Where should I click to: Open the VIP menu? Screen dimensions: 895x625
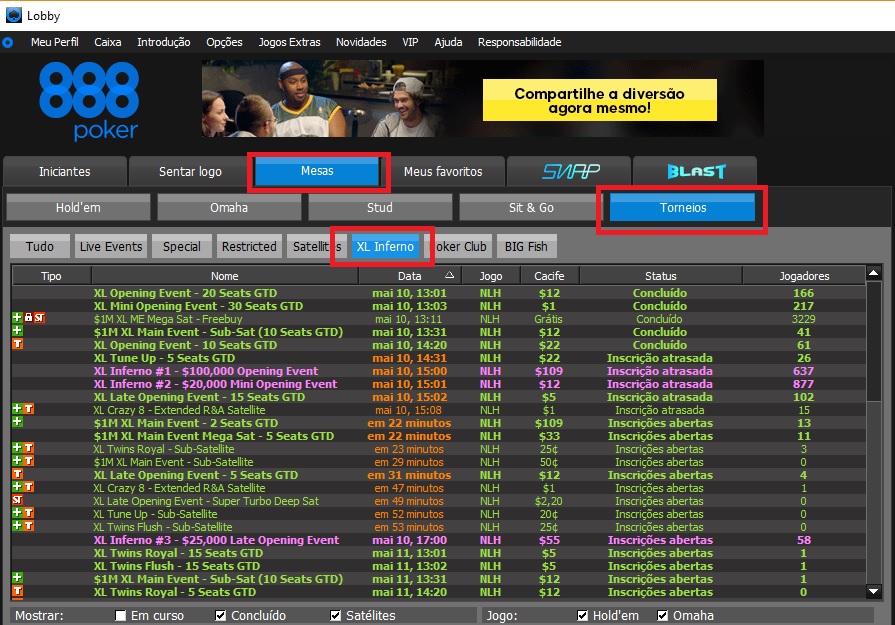click(410, 42)
